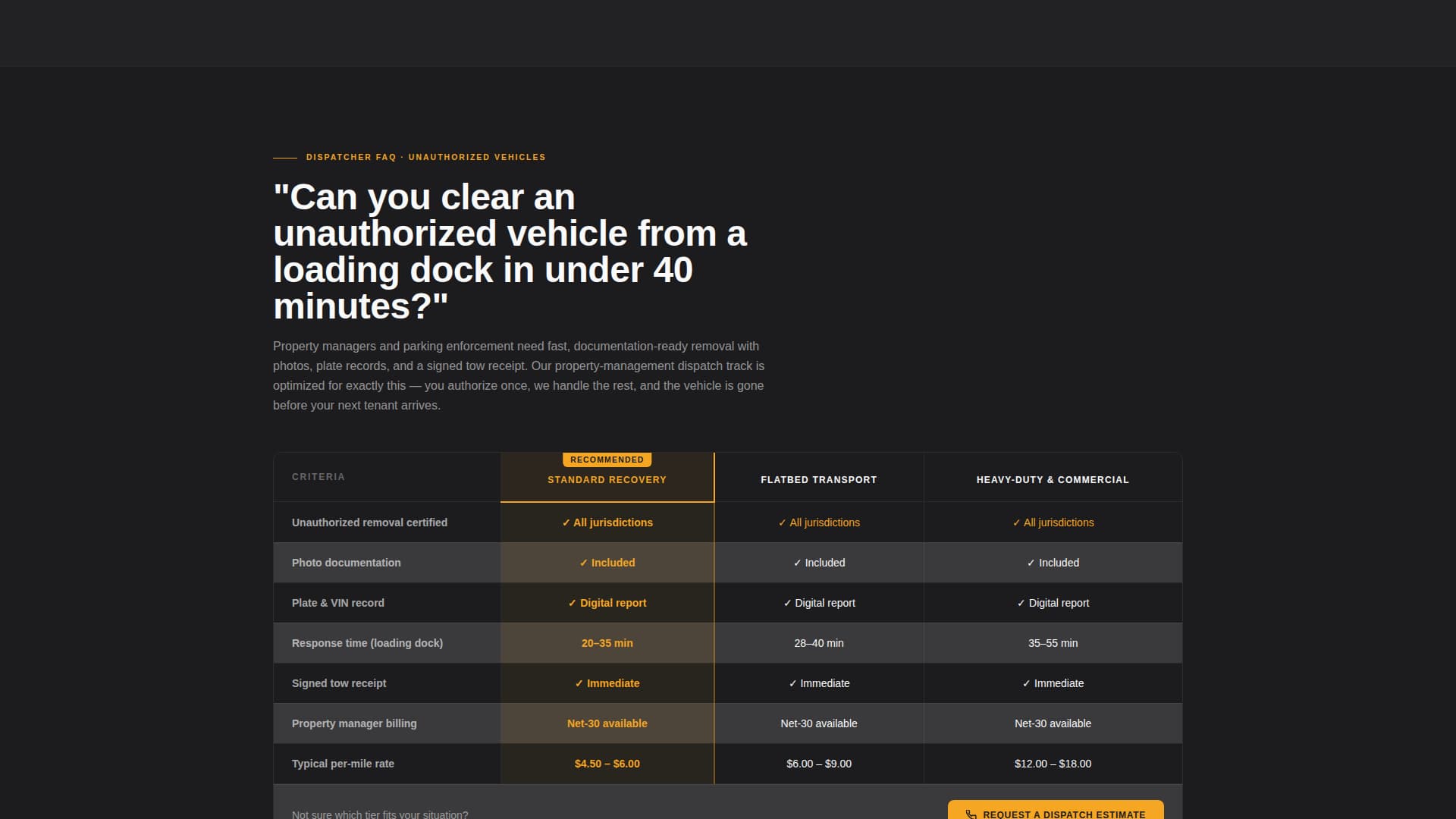Click the Property manager billing row label
This screenshot has height=819, width=1456.
pyautogui.click(x=354, y=723)
